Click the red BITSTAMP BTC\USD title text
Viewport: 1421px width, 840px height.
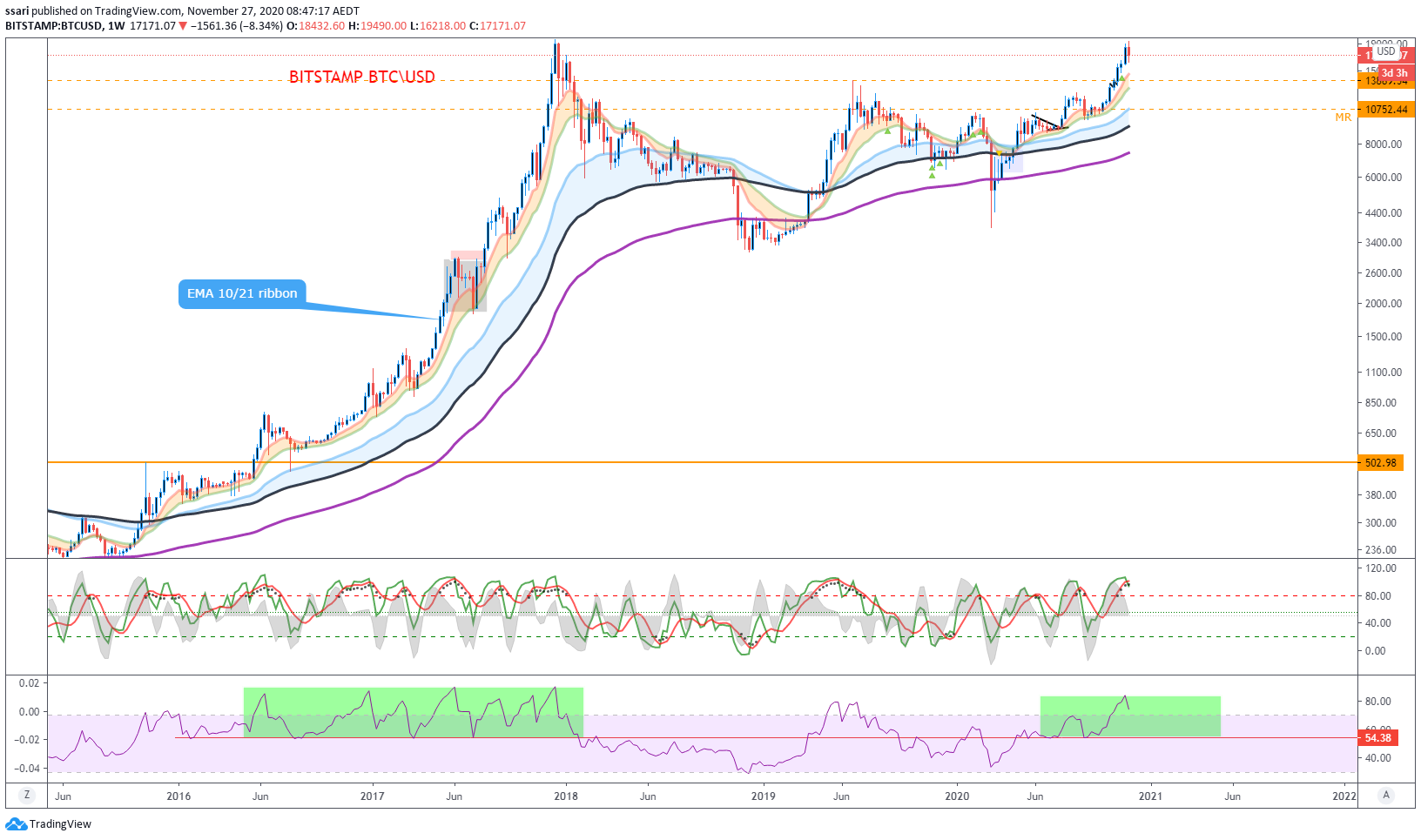362,77
